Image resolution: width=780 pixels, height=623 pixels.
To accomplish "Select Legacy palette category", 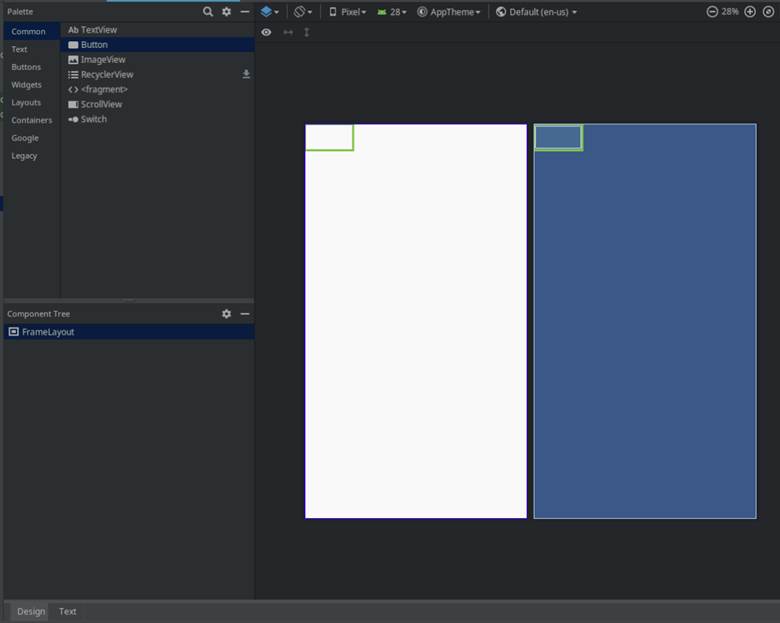I will (32, 156).
